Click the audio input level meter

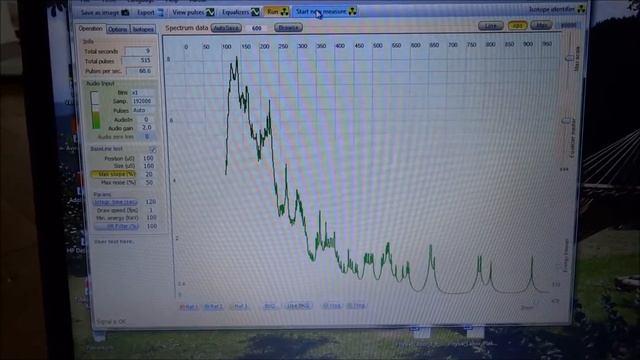tap(95, 110)
